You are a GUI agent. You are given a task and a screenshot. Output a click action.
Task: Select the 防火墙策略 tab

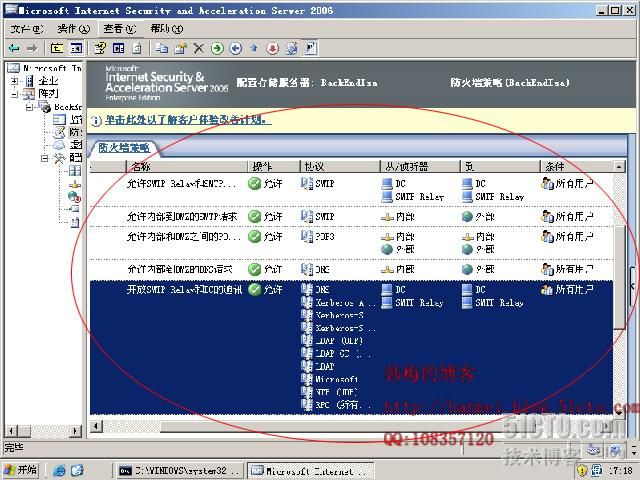point(124,148)
